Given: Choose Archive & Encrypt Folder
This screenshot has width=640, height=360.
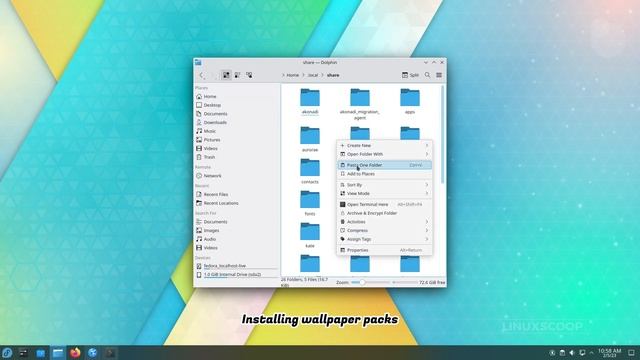Looking at the screenshot, I should [x=384, y=213].
